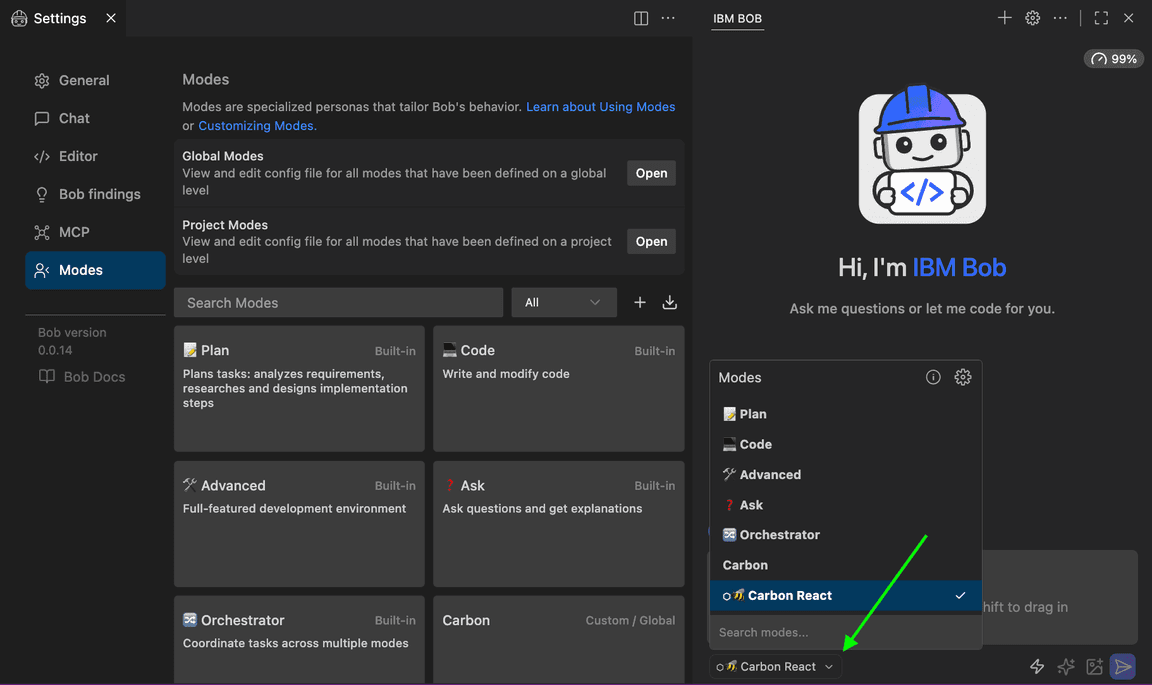This screenshot has width=1152, height=685.
Task: Click Open next to Global Modes
Action: (650, 172)
